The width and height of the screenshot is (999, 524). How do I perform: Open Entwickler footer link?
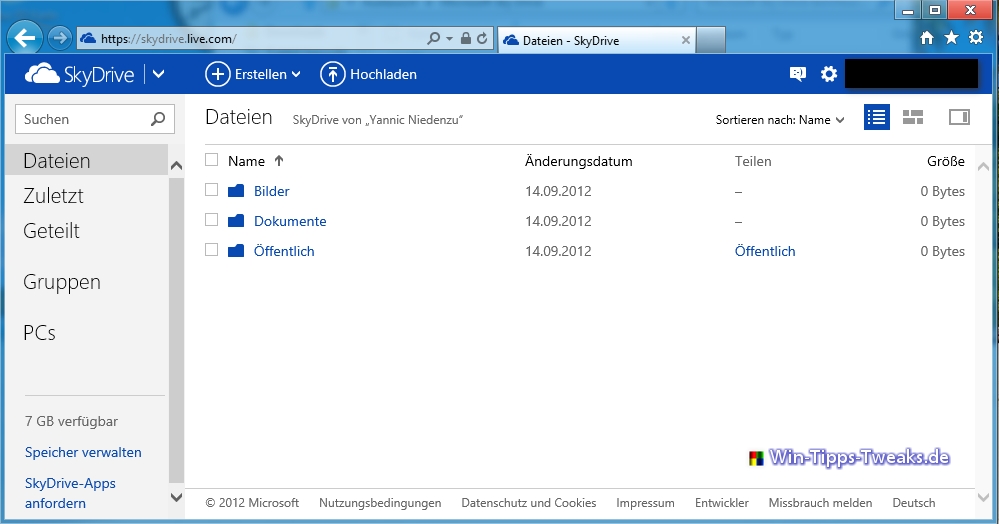point(722,503)
